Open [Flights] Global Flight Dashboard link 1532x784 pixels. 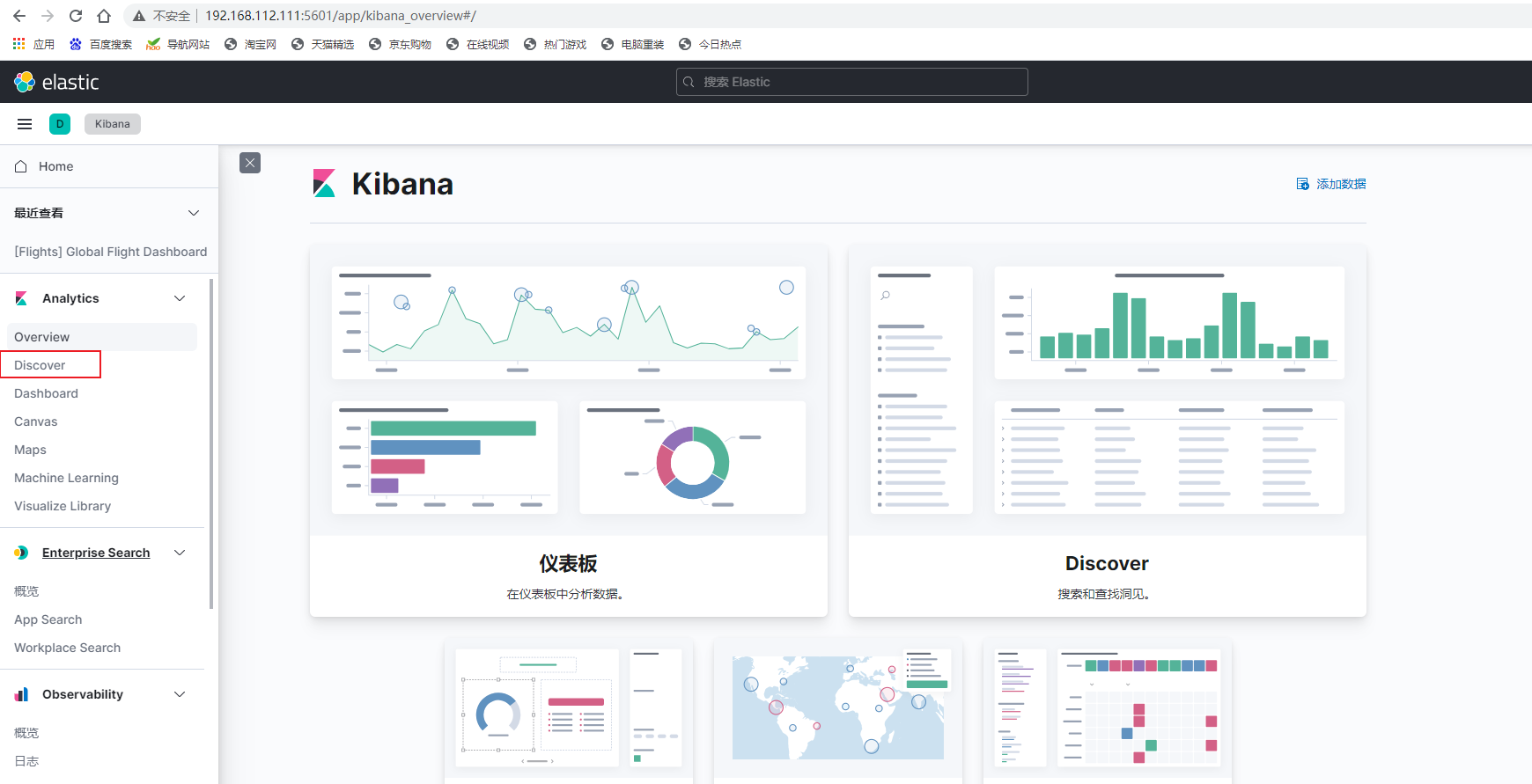(110, 252)
